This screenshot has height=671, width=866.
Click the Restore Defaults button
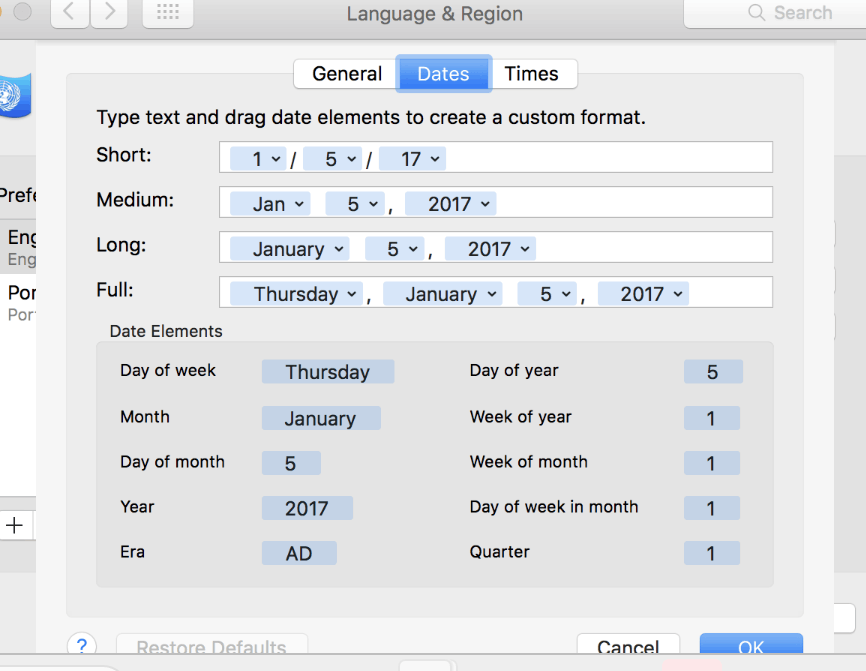tap(212, 644)
